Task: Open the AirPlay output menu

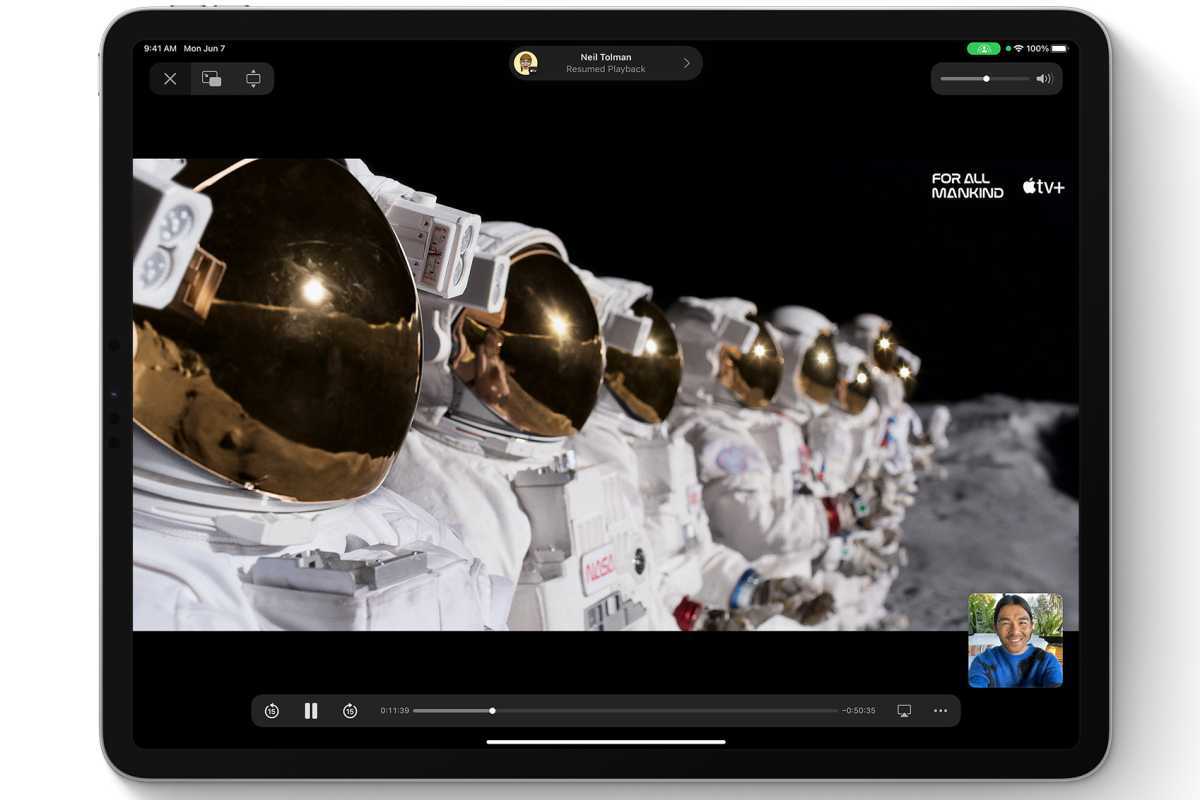Action: 904,711
